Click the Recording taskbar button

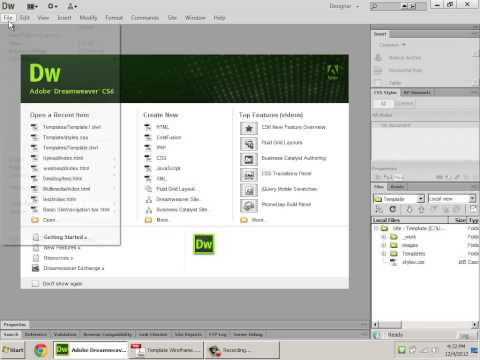tap(242, 350)
